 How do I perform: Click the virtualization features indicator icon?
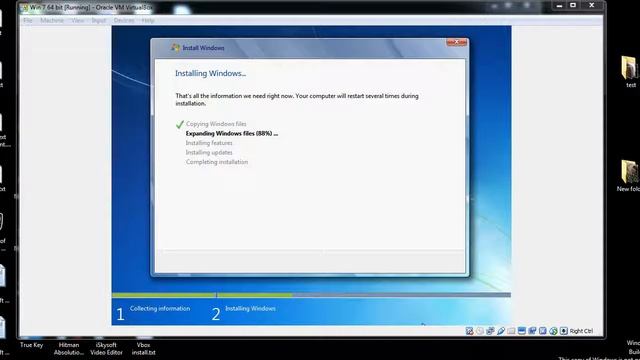click(542, 331)
